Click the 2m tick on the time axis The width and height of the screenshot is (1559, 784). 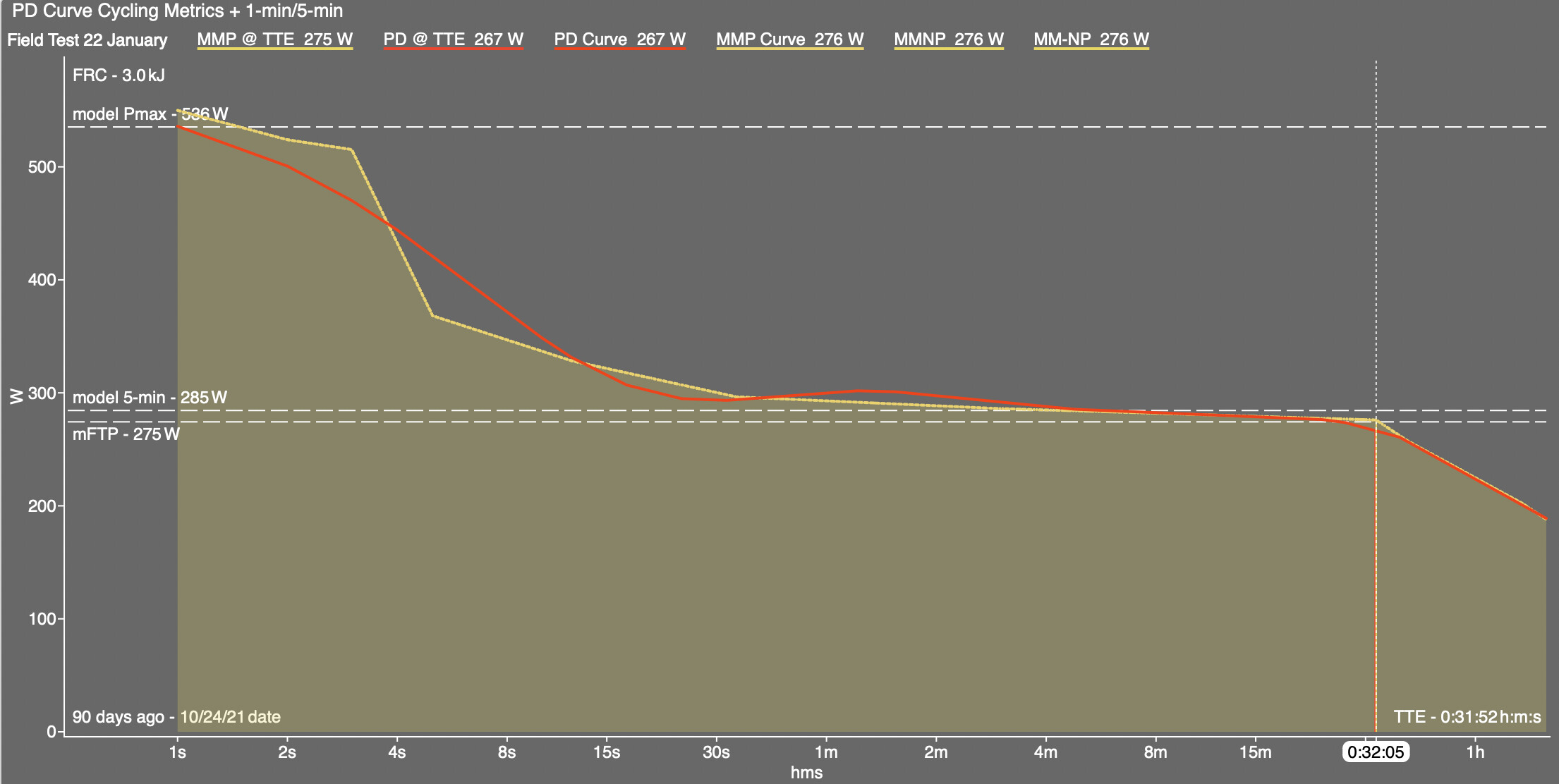coord(936,752)
